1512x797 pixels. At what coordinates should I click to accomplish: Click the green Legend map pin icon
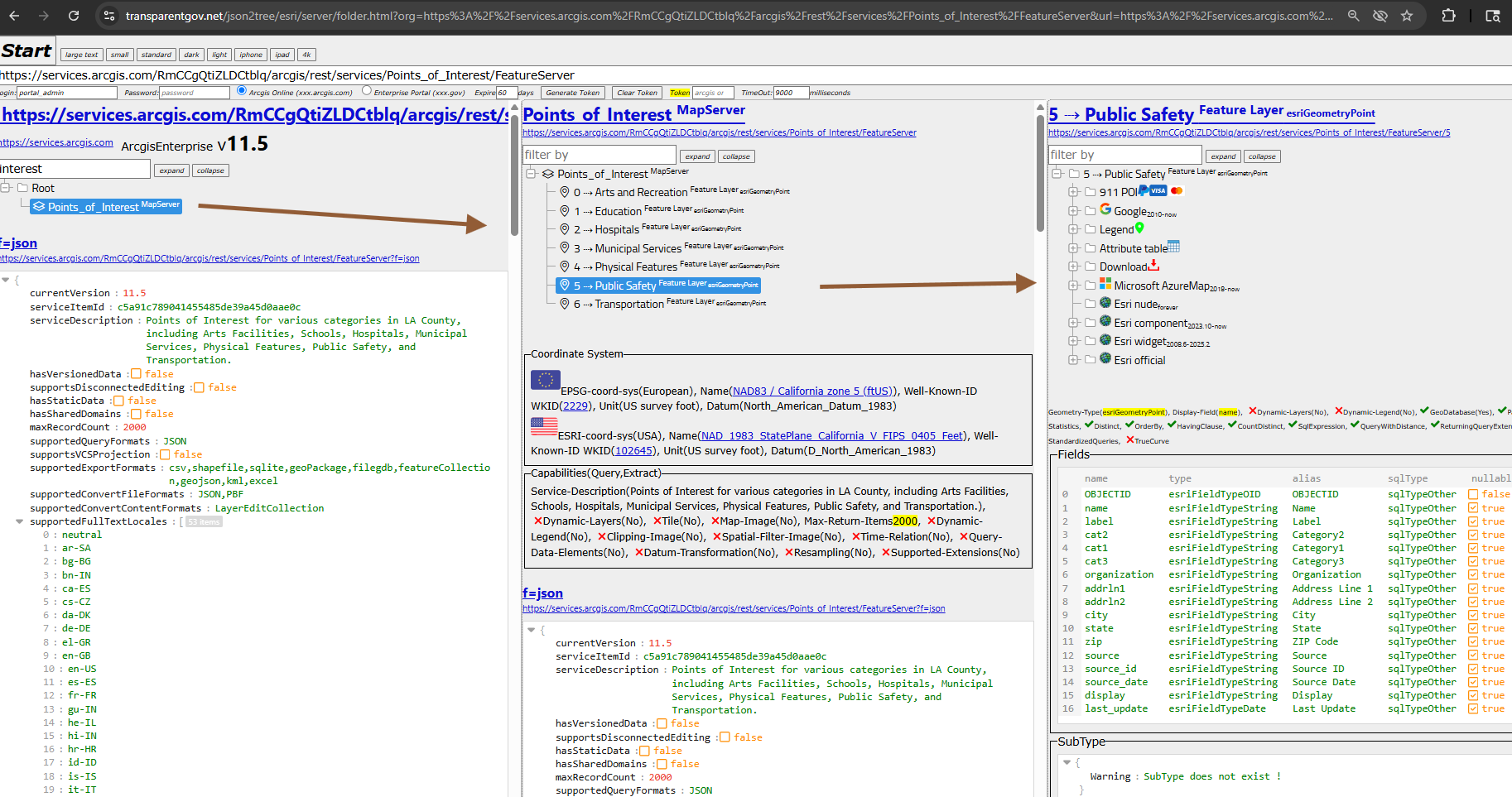click(1139, 228)
